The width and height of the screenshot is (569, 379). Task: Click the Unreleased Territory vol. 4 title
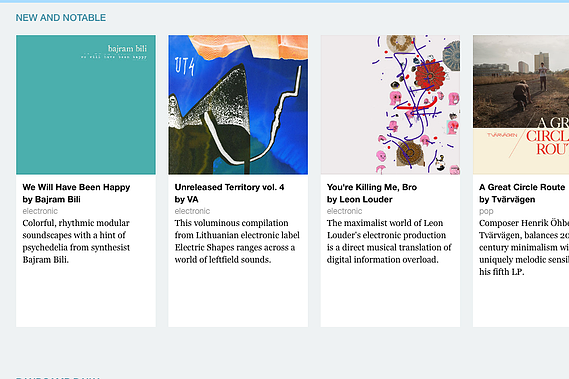229,187
